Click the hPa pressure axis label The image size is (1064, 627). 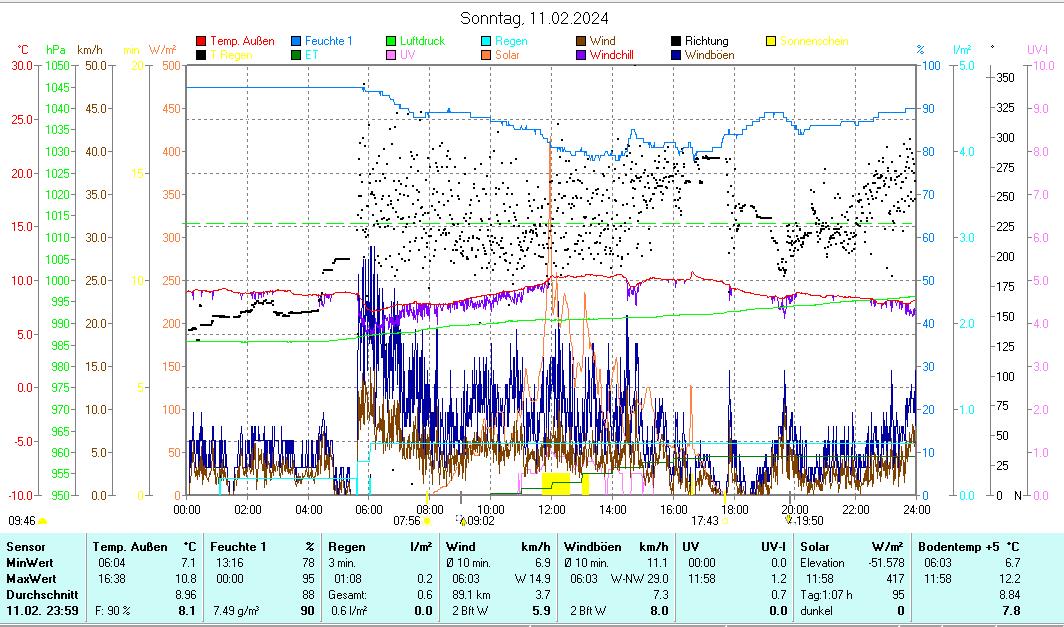[x=55, y=49]
